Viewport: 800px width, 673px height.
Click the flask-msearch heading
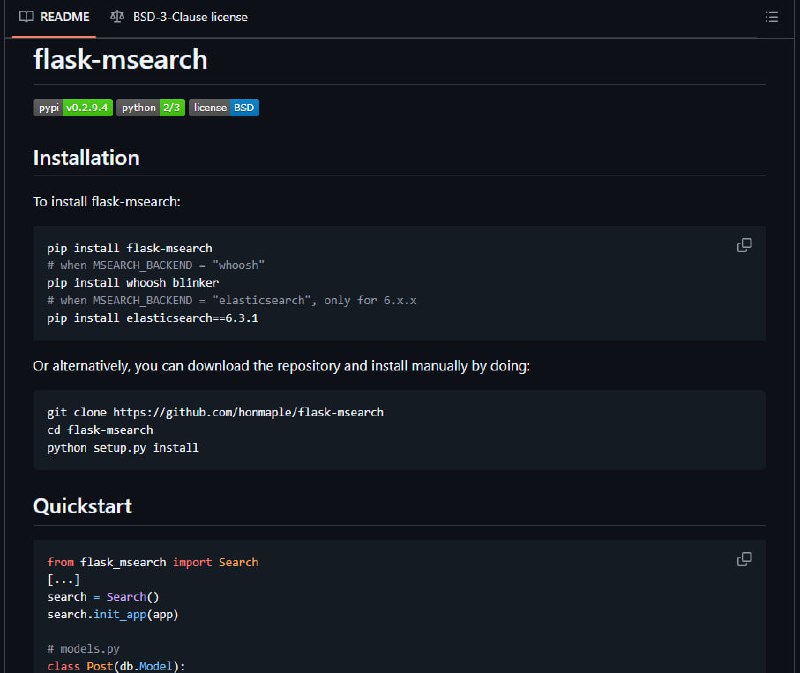(x=120, y=59)
